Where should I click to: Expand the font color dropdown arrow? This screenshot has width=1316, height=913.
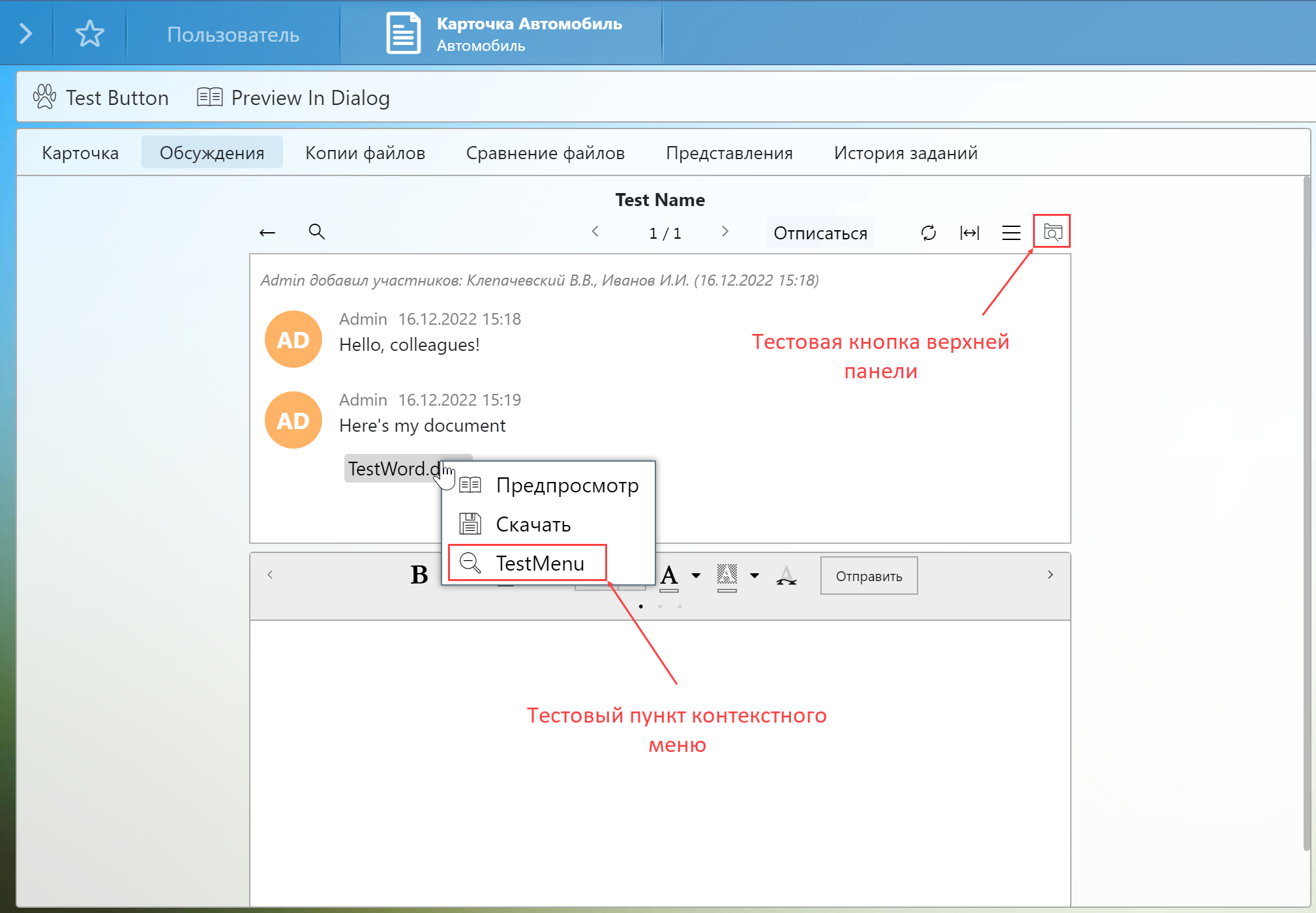pos(696,575)
